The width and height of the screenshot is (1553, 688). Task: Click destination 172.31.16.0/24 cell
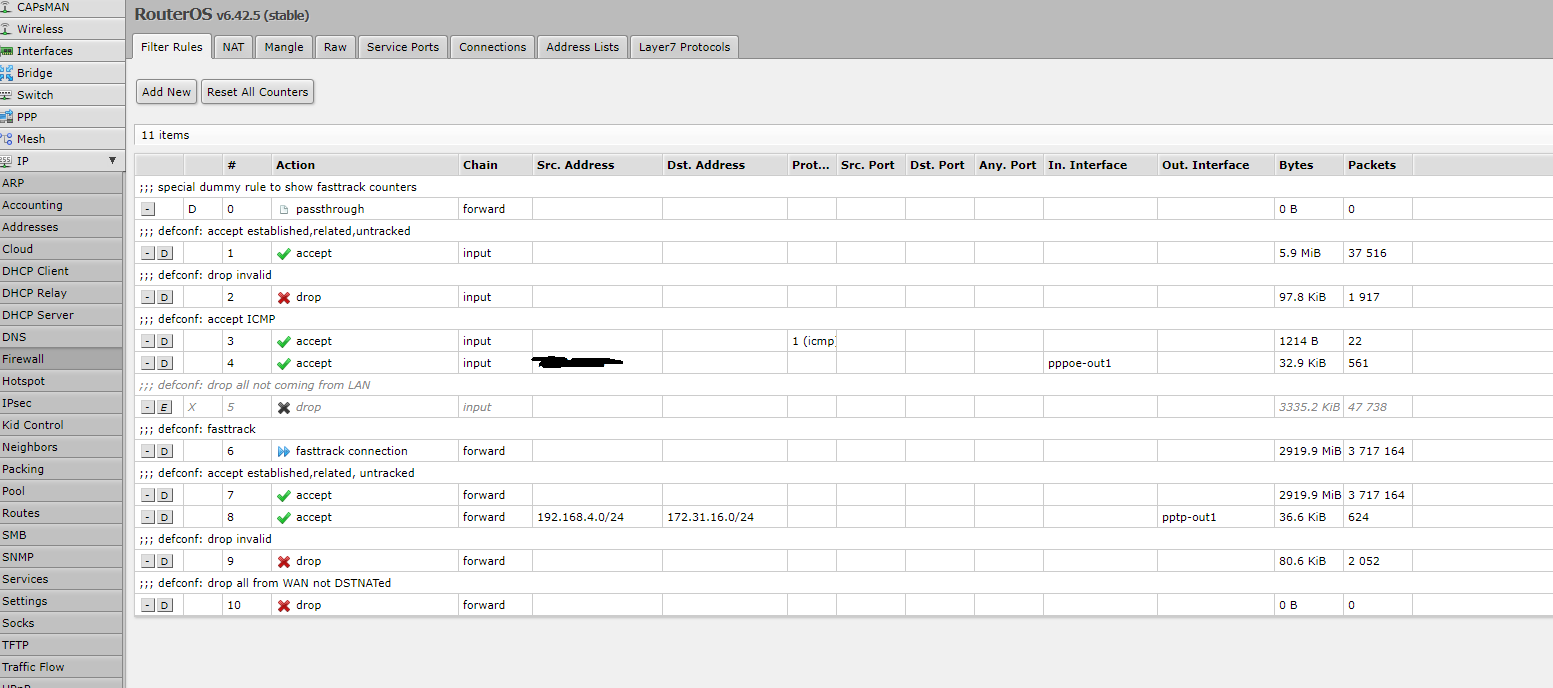point(724,517)
